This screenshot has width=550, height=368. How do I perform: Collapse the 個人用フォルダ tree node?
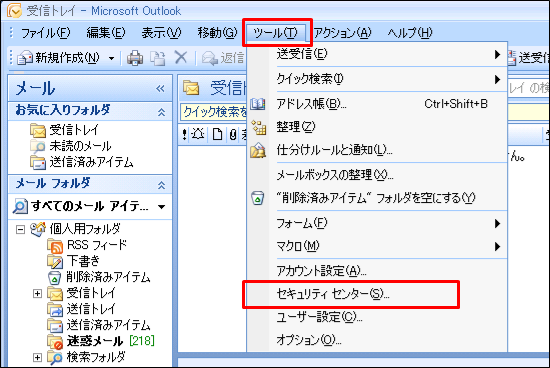pyautogui.click(x=21, y=229)
